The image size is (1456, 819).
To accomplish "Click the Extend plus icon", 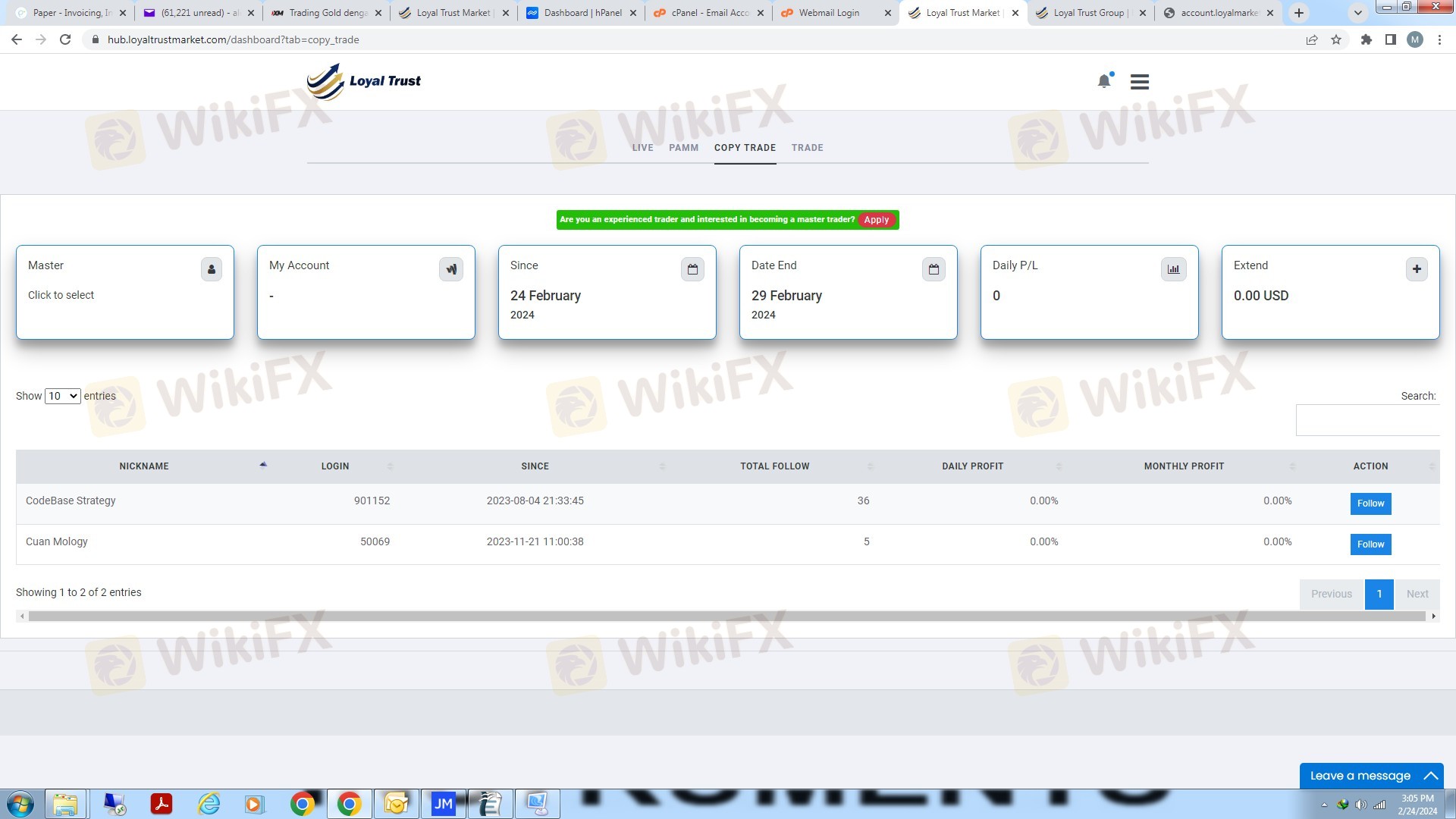I will [1417, 269].
